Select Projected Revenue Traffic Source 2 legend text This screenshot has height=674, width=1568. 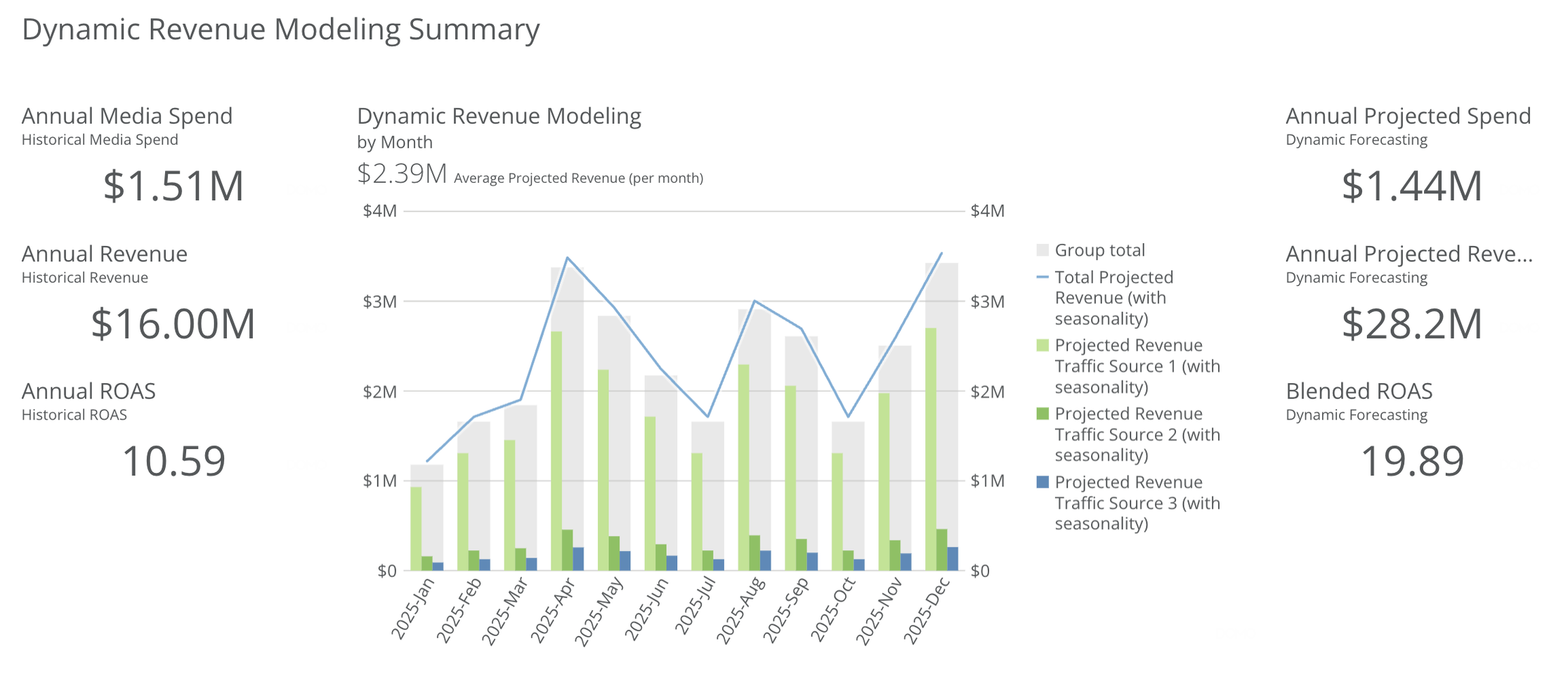(1137, 434)
